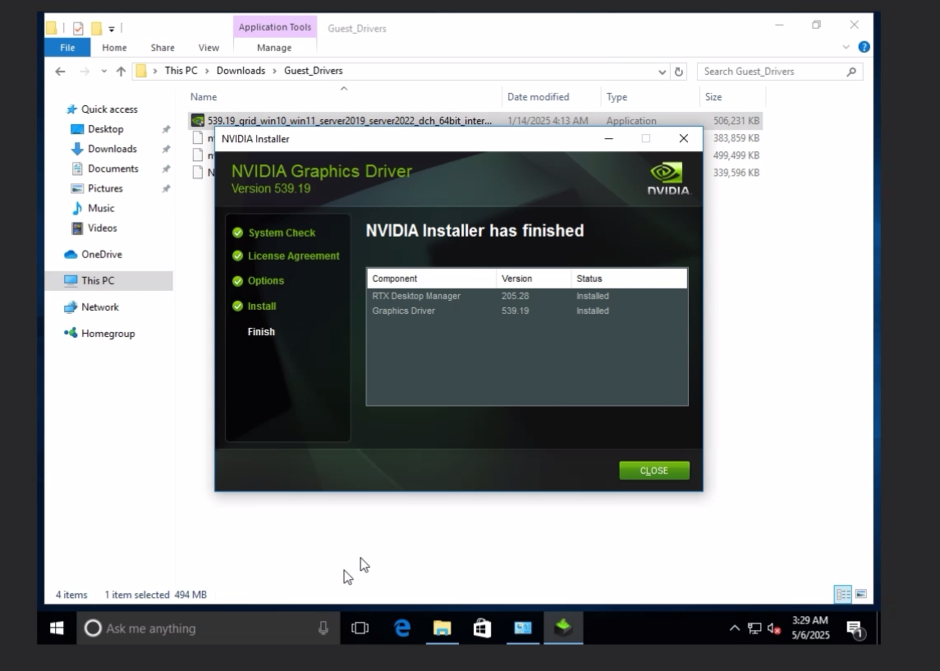
Task: Open Music in the navigation pane
Action: click(101, 208)
